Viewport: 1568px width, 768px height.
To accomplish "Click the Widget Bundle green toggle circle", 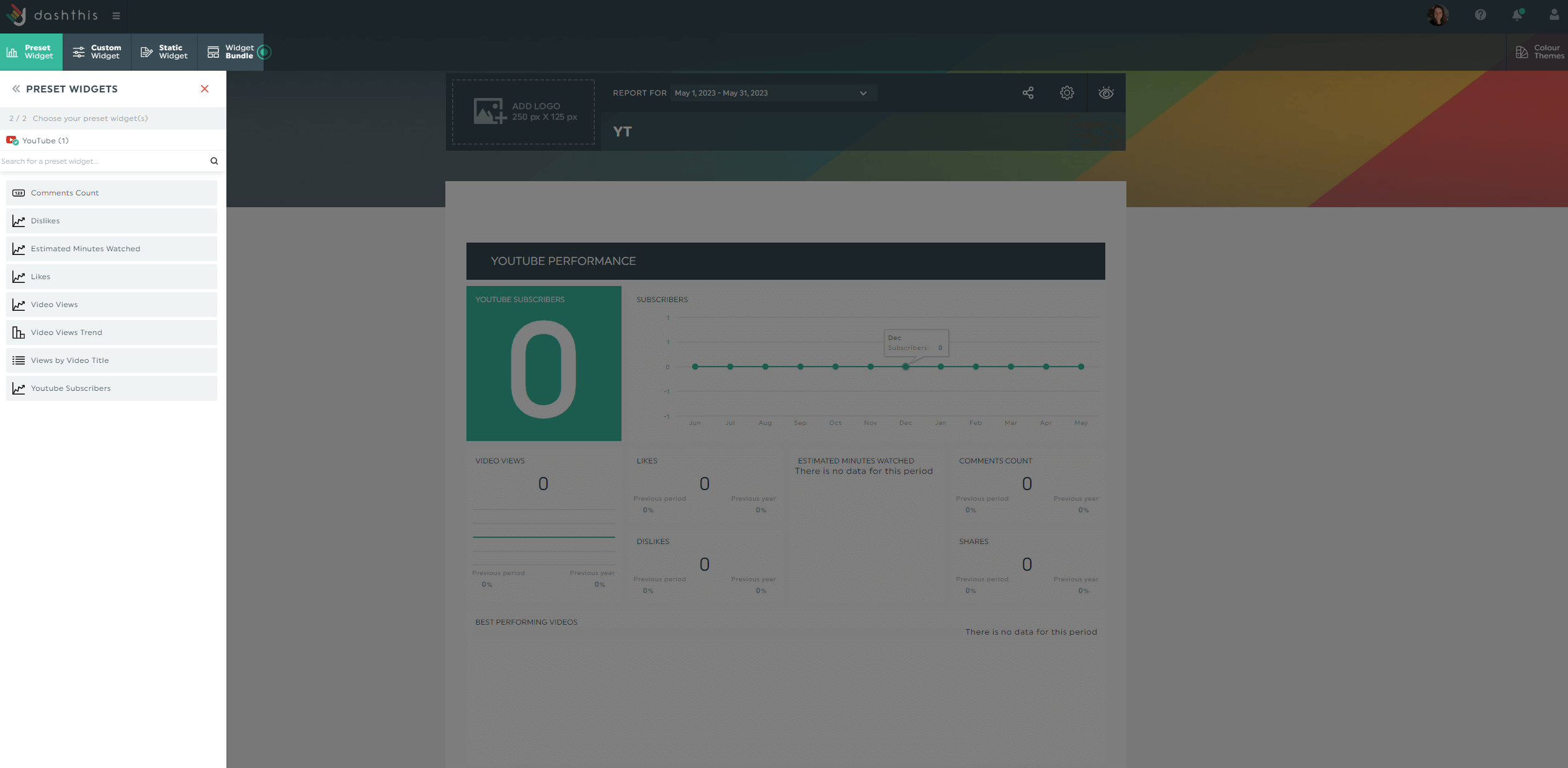I will [265, 52].
